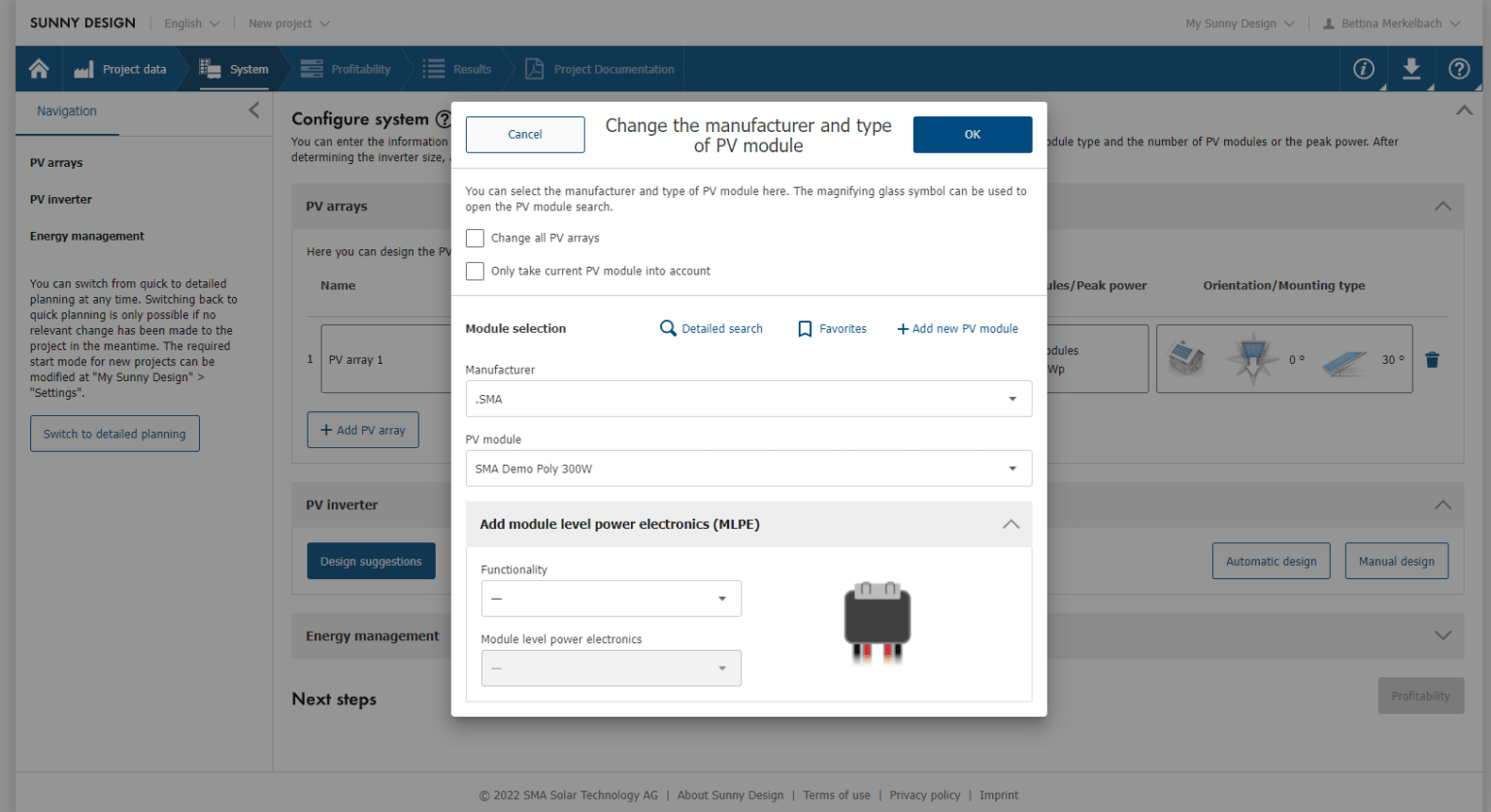
Task: Open the Profitability step tab
Action: (x=348, y=70)
